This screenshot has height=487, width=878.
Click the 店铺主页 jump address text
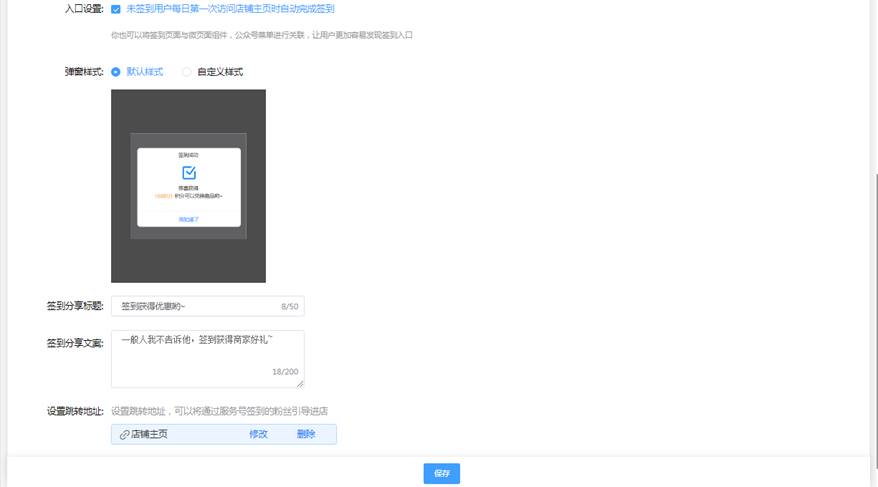point(149,434)
